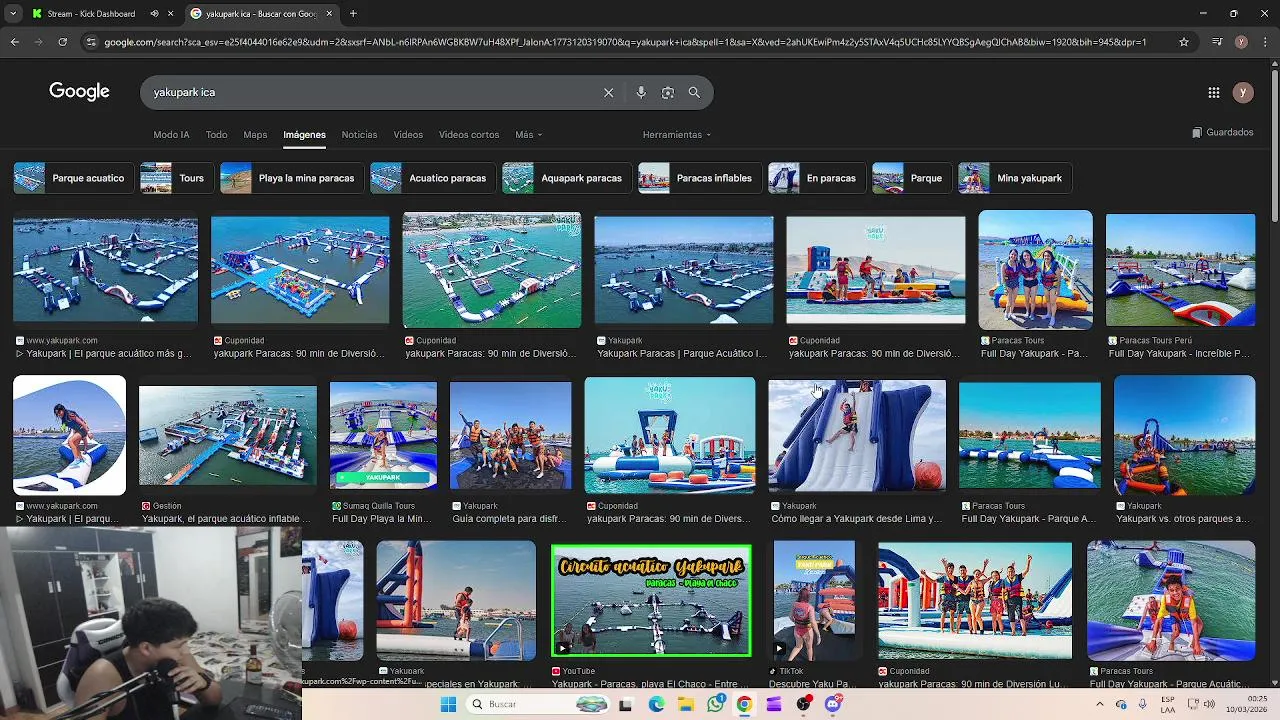The width and height of the screenshot is (1280, 720).
Task: Show hidden system tray icons
Action: point(1099,704)
